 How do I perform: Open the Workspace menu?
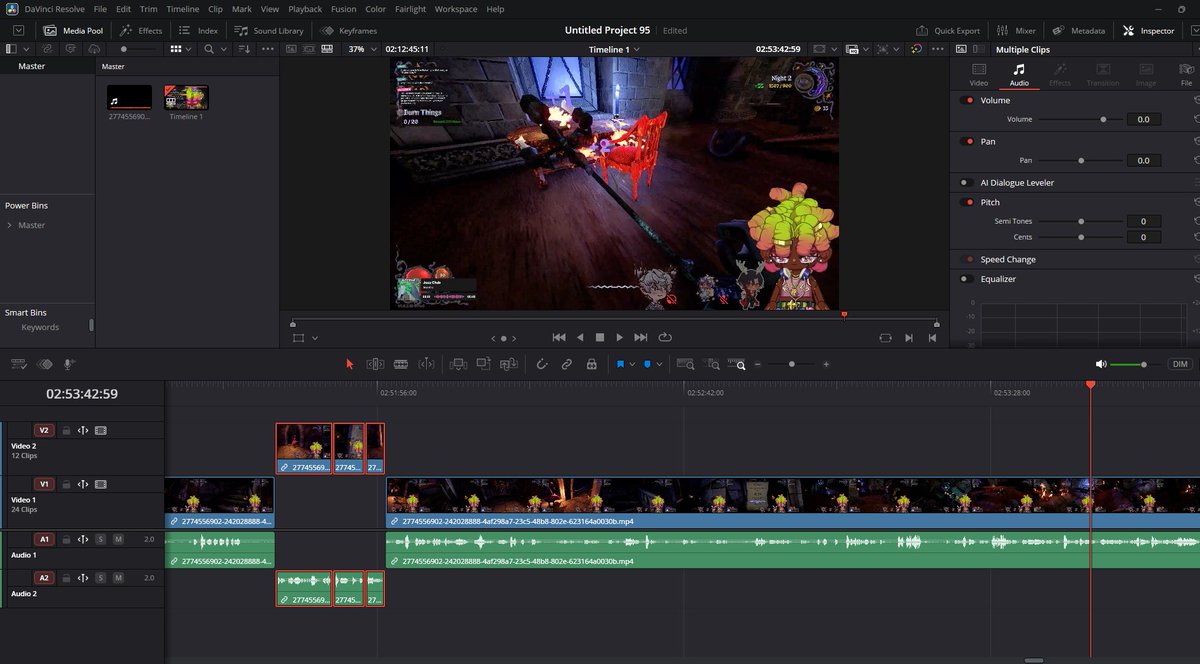(456, 9)
